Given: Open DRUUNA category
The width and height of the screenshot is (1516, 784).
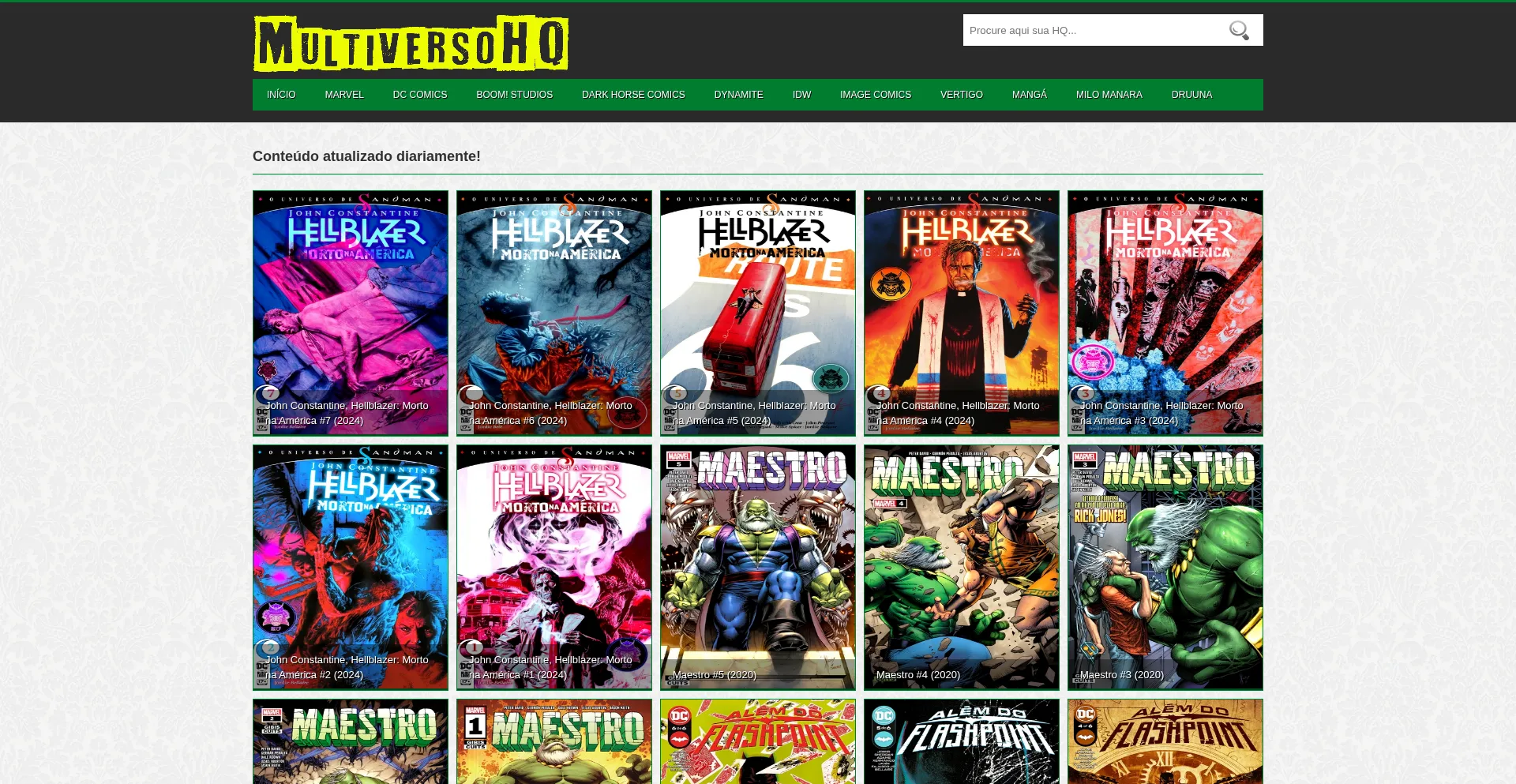Looking at the screenshot, I should click(1192, 95).
